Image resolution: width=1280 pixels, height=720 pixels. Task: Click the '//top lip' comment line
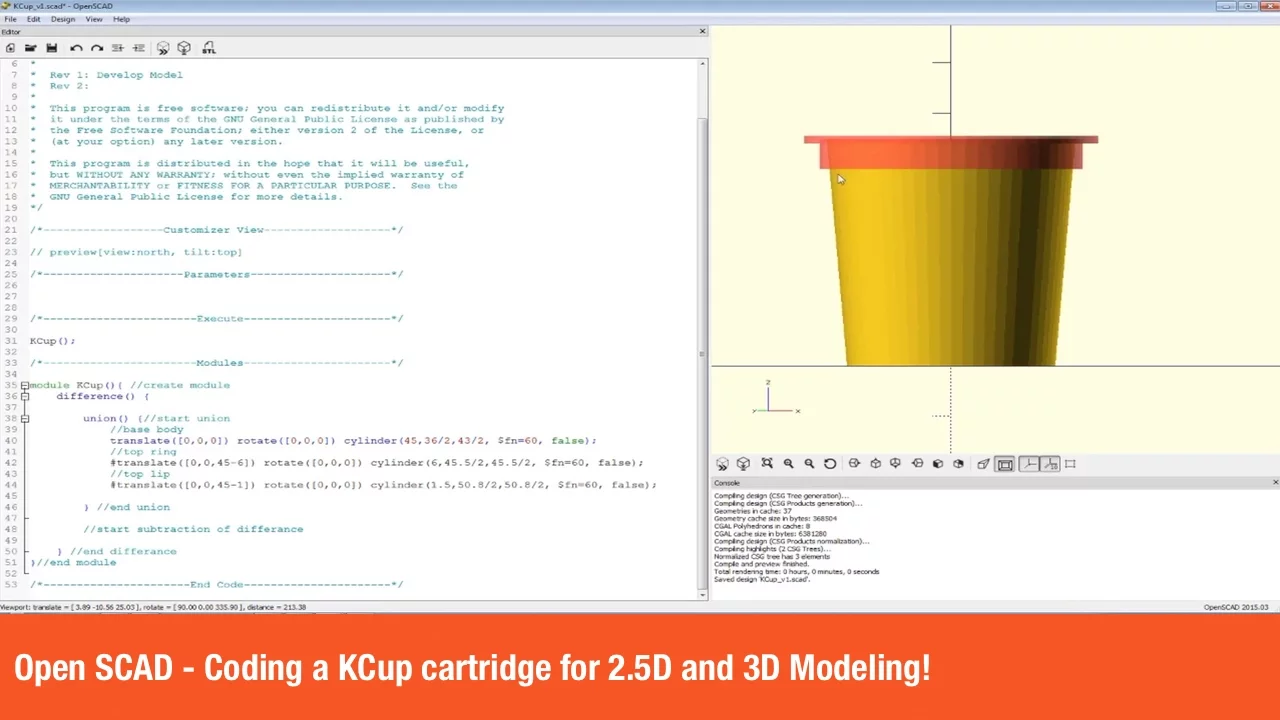tap(140, 474)
